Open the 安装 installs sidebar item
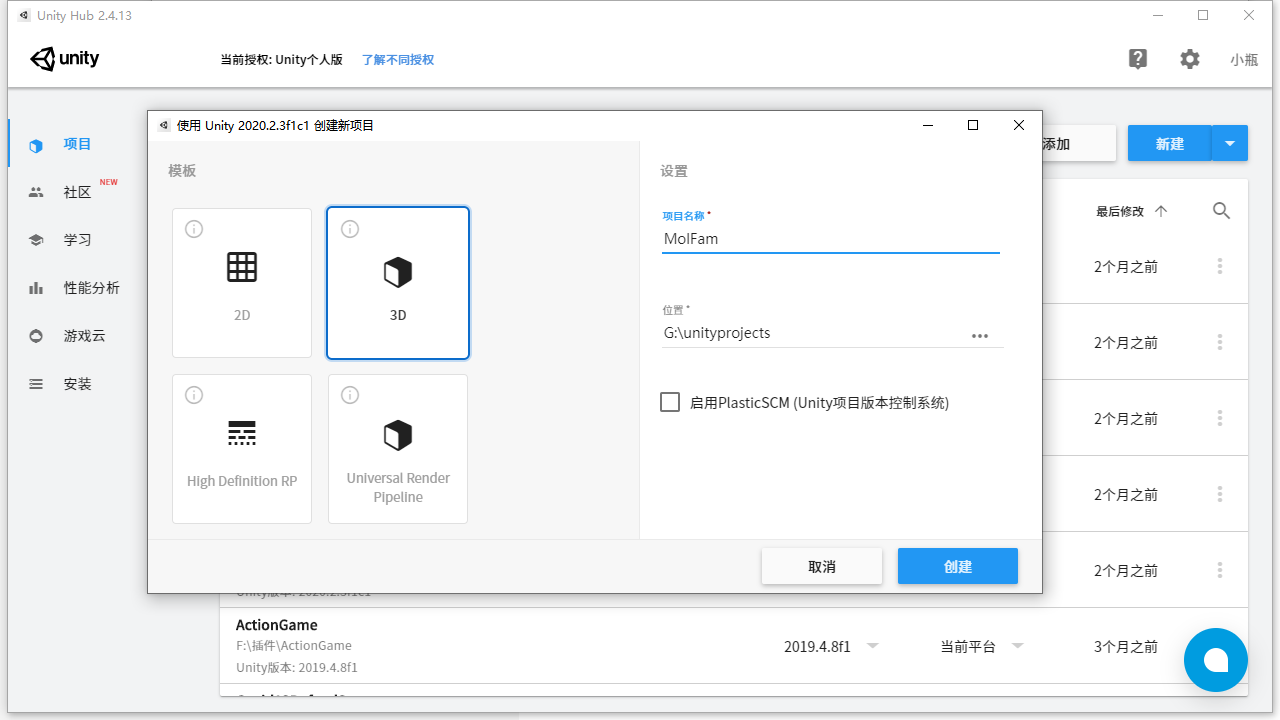Screen dimensions: 1280x720 point(75,384)
